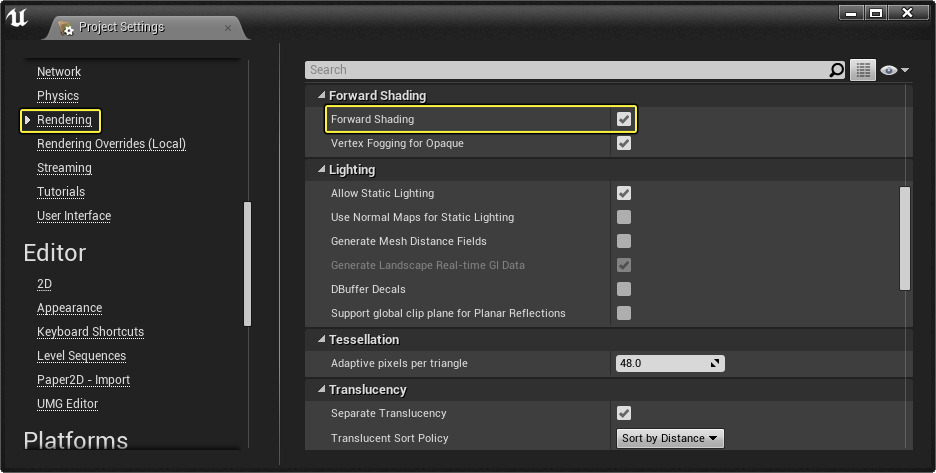The image size is (936, 473).
Task: Open the Appearance editor settings
Action: (70, 308)
